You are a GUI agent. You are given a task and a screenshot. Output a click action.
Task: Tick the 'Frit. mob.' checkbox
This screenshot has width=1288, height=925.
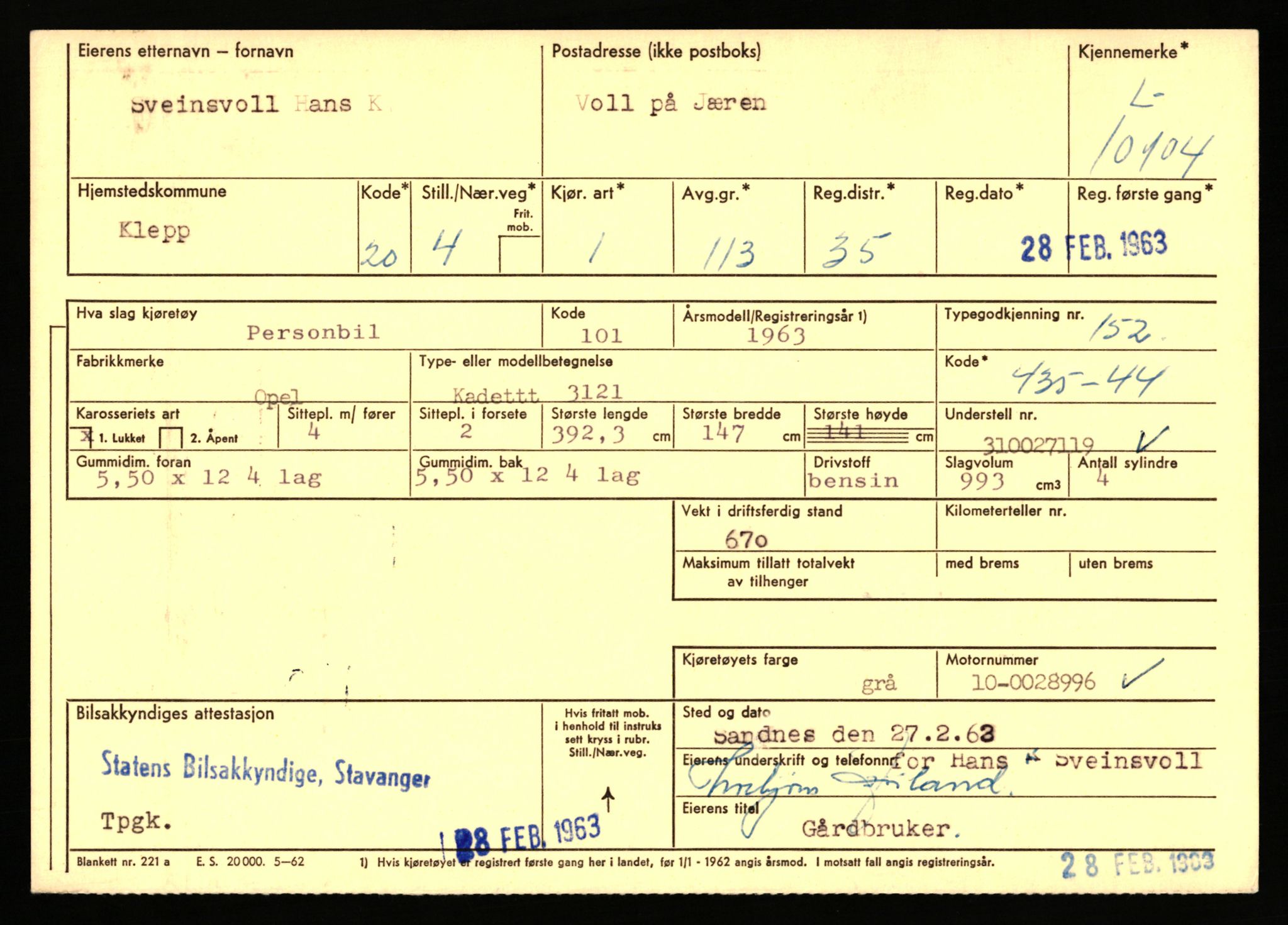(x=519, y=254)
